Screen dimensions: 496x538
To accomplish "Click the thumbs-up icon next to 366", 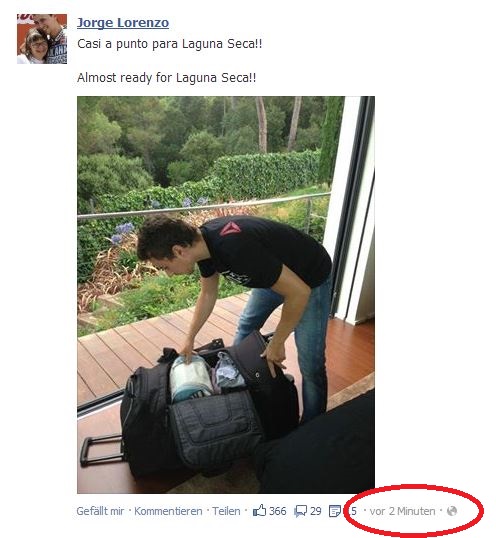I will [259, 511].
